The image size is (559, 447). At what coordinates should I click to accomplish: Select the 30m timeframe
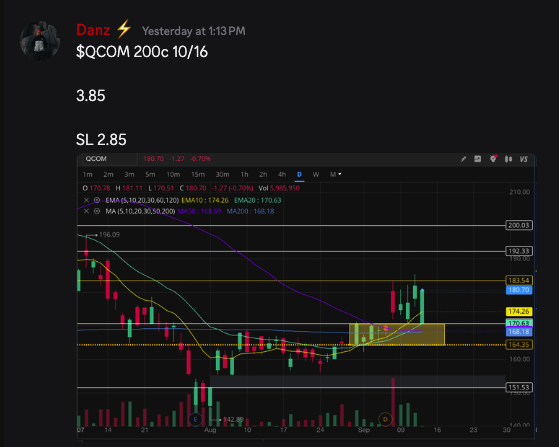[x=222, y=174]
